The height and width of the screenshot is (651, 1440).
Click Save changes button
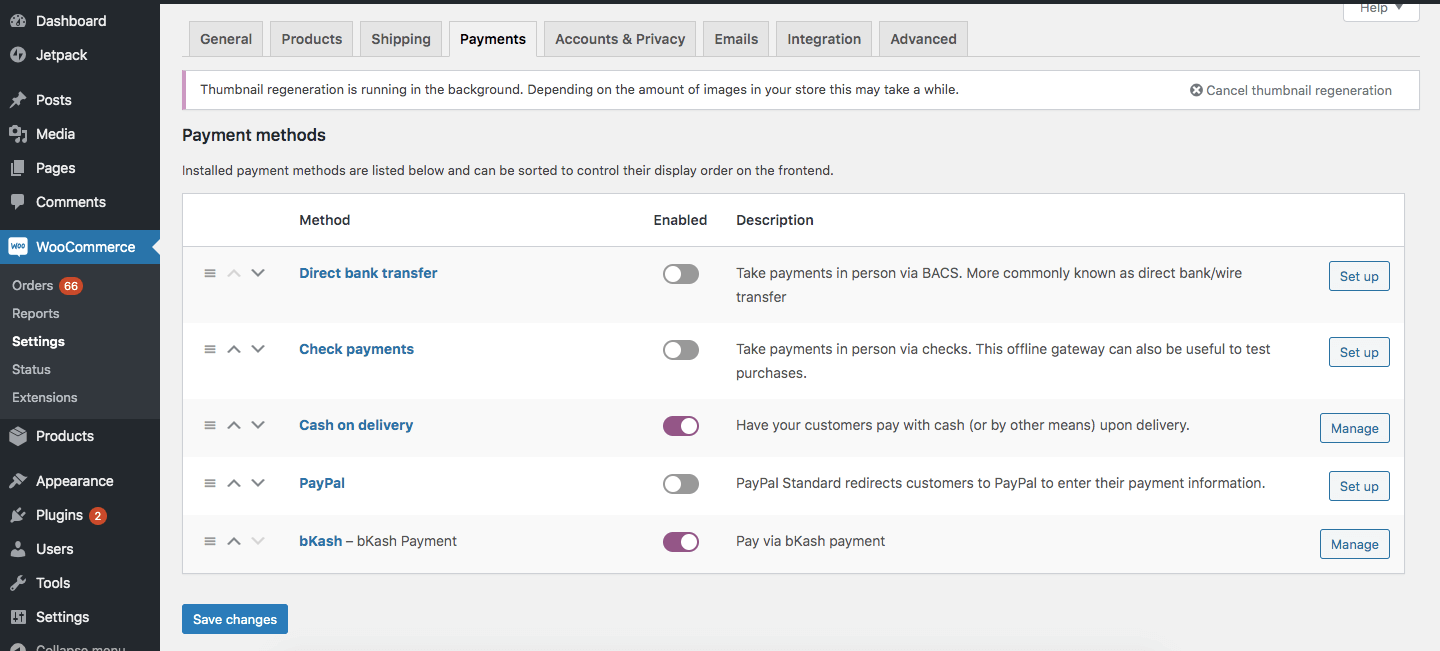click(235, 619)
